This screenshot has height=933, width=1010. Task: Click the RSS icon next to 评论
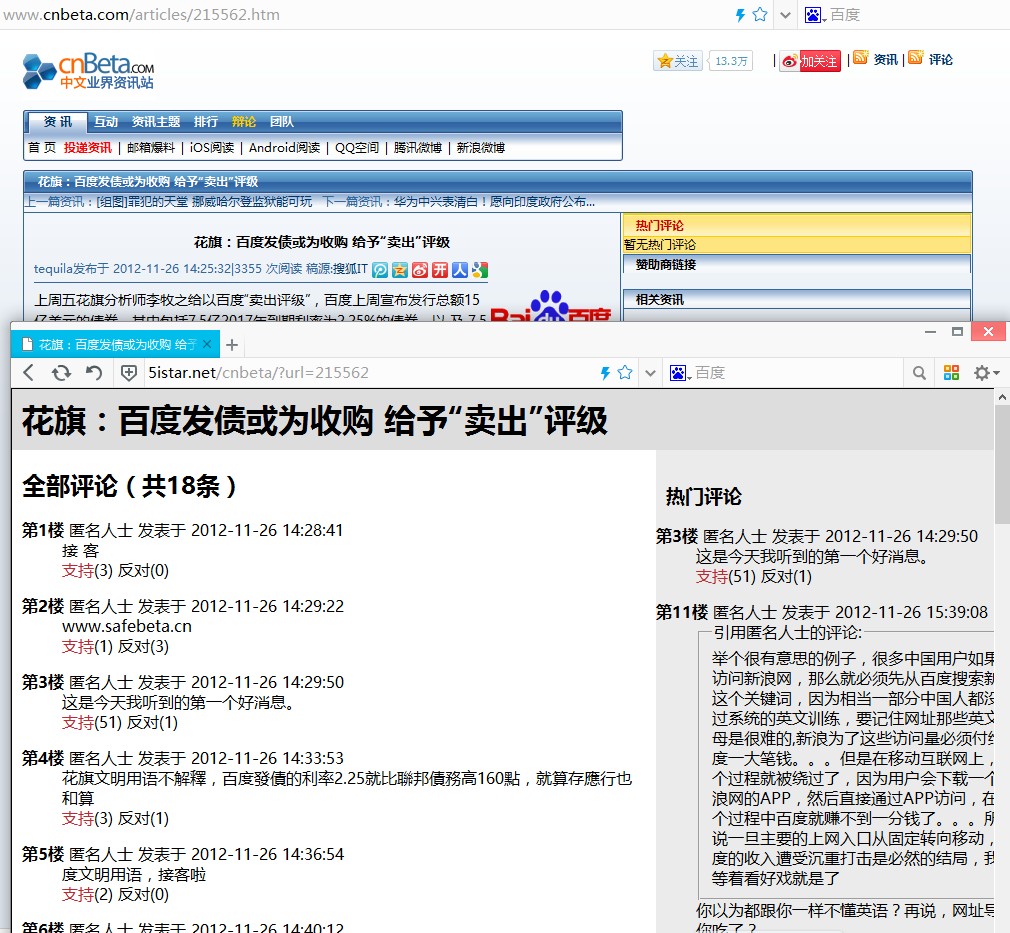916,58
